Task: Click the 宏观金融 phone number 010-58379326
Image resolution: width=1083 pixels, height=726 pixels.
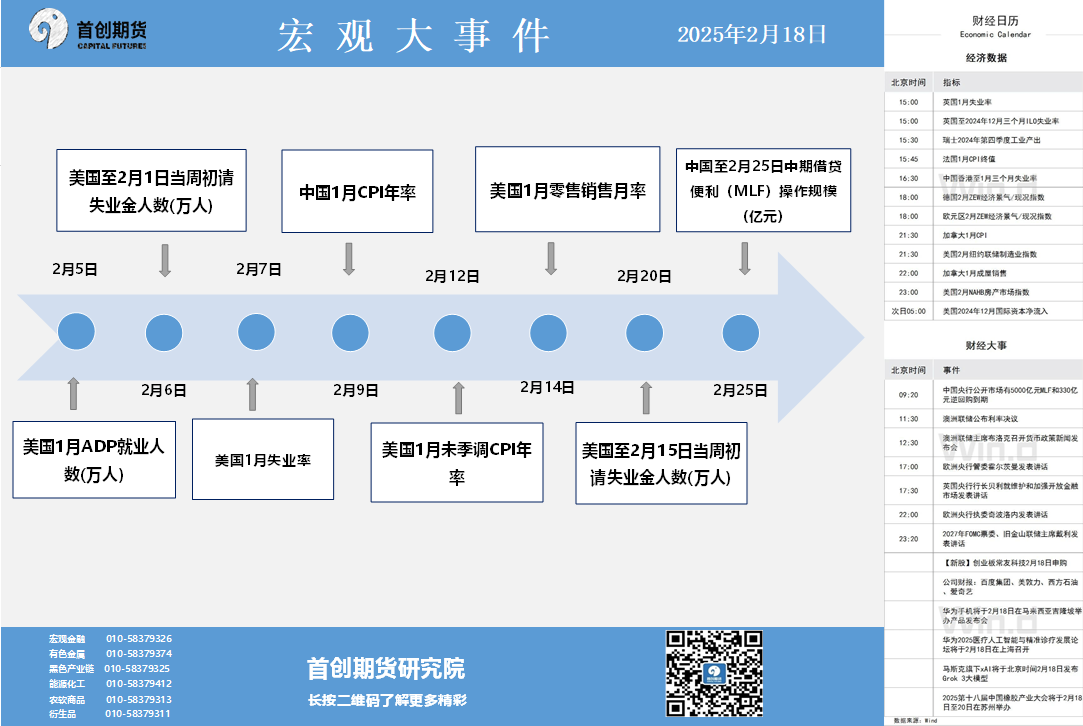Action: 139,638
